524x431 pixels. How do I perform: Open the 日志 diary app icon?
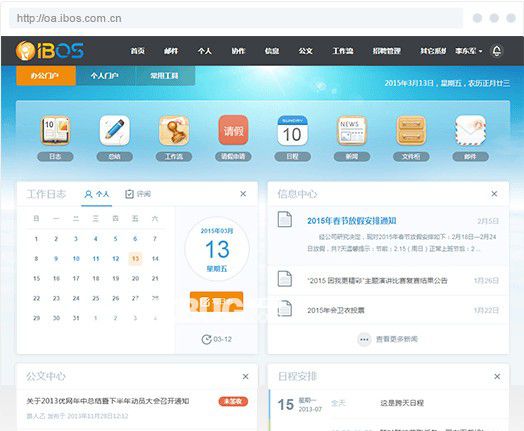55,131
